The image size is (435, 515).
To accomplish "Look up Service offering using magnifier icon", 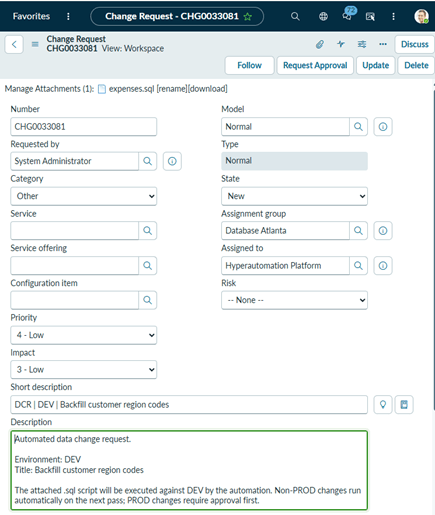I will (147, 266).
